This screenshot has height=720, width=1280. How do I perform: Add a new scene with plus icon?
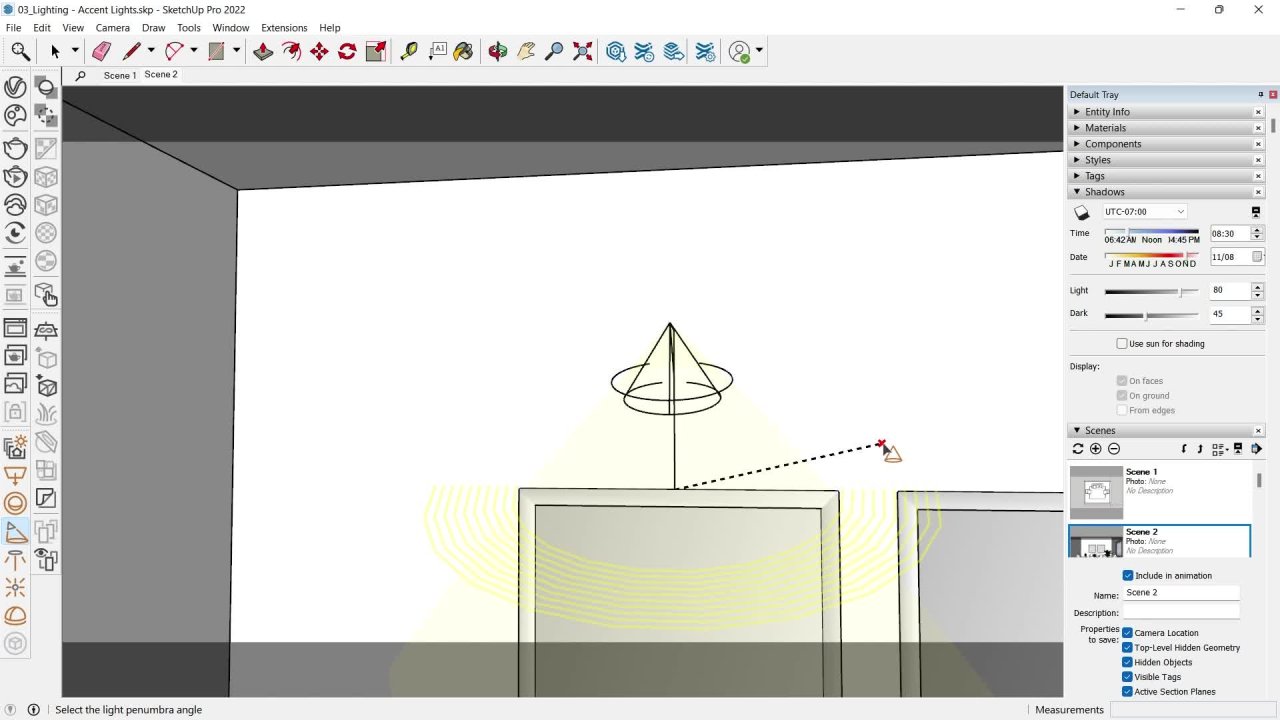click(1096, 449)
